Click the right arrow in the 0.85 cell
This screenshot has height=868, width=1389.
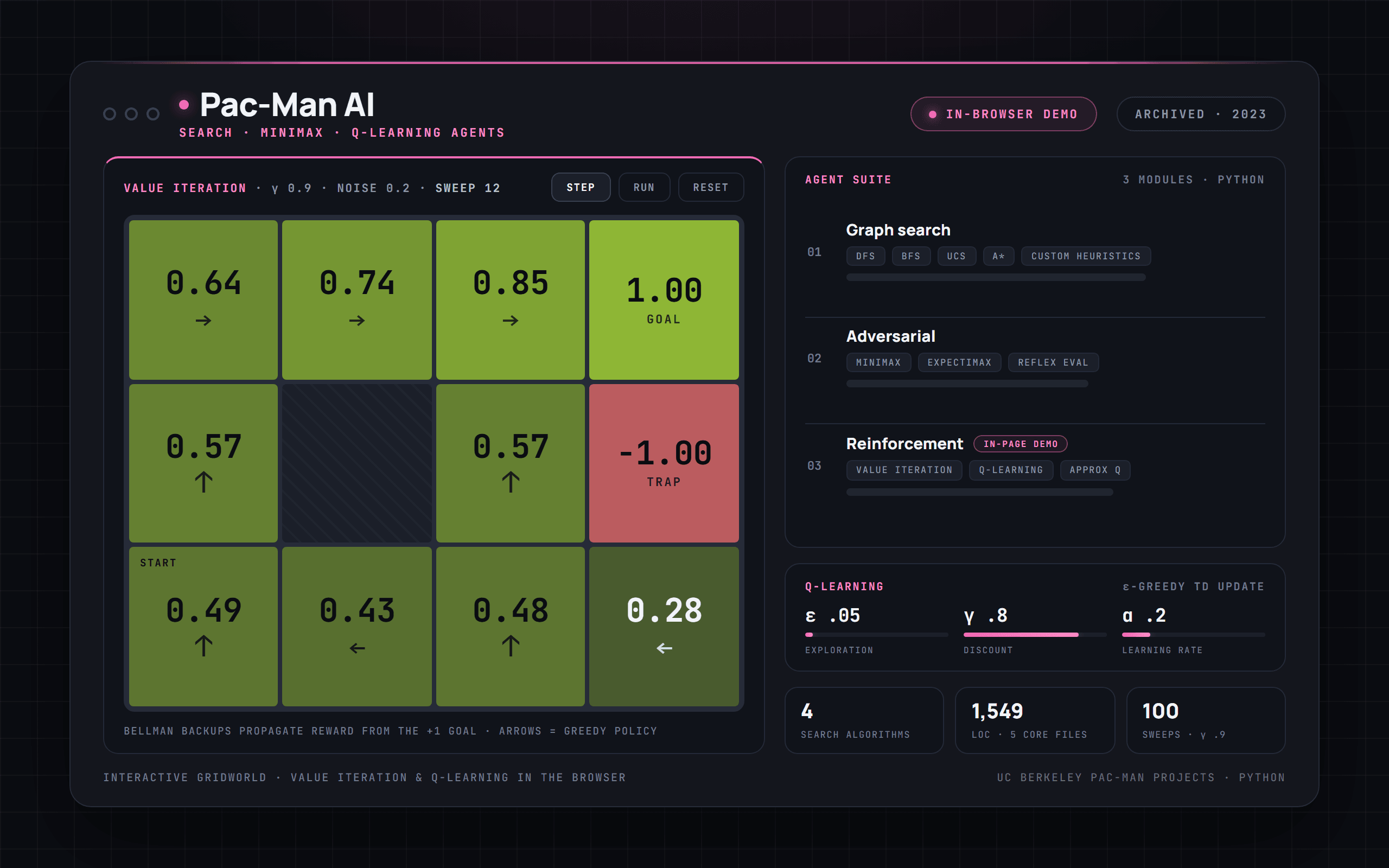pos(510,320)
